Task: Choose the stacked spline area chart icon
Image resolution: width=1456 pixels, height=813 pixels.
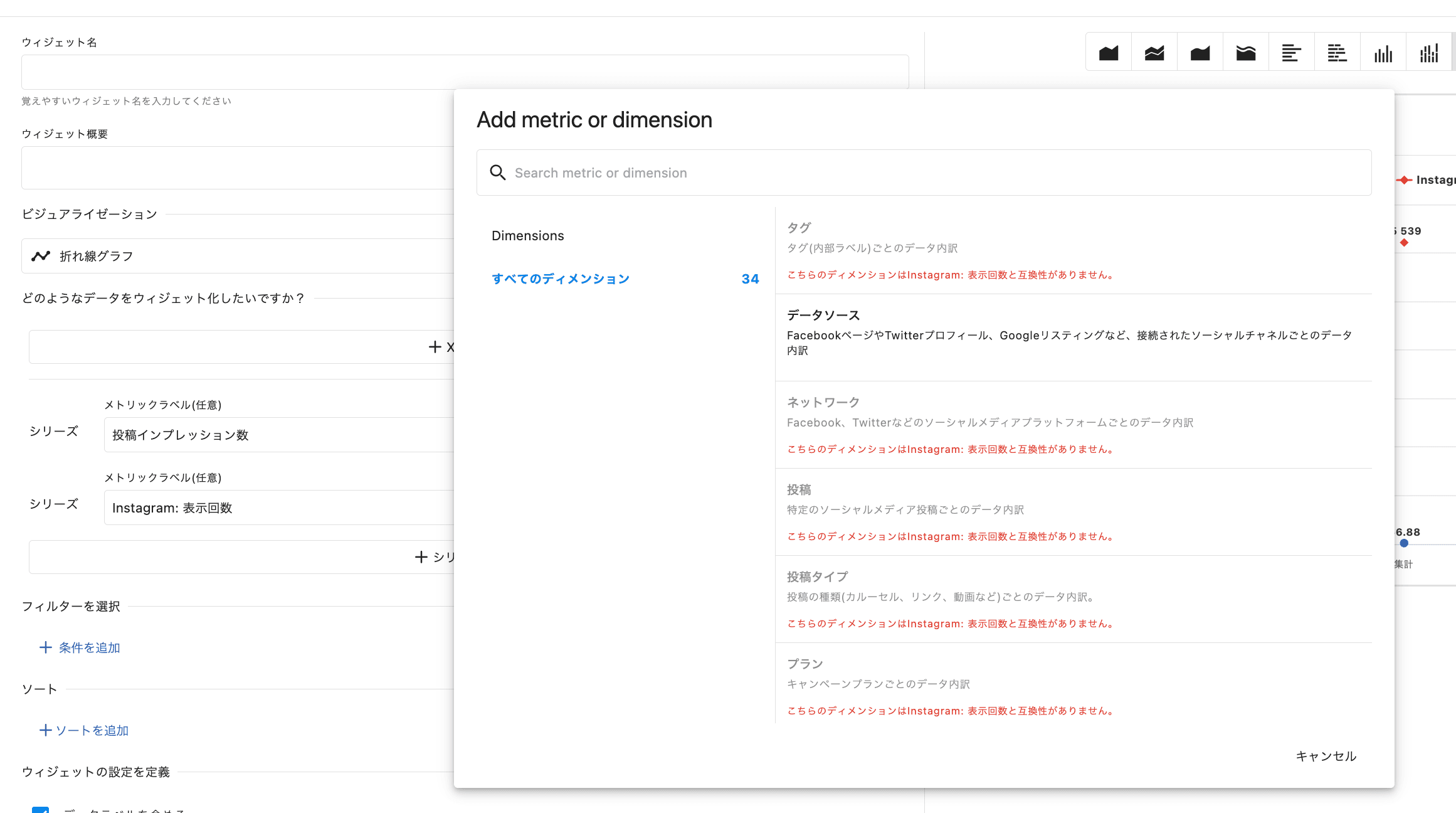Action: (1246, 53)
